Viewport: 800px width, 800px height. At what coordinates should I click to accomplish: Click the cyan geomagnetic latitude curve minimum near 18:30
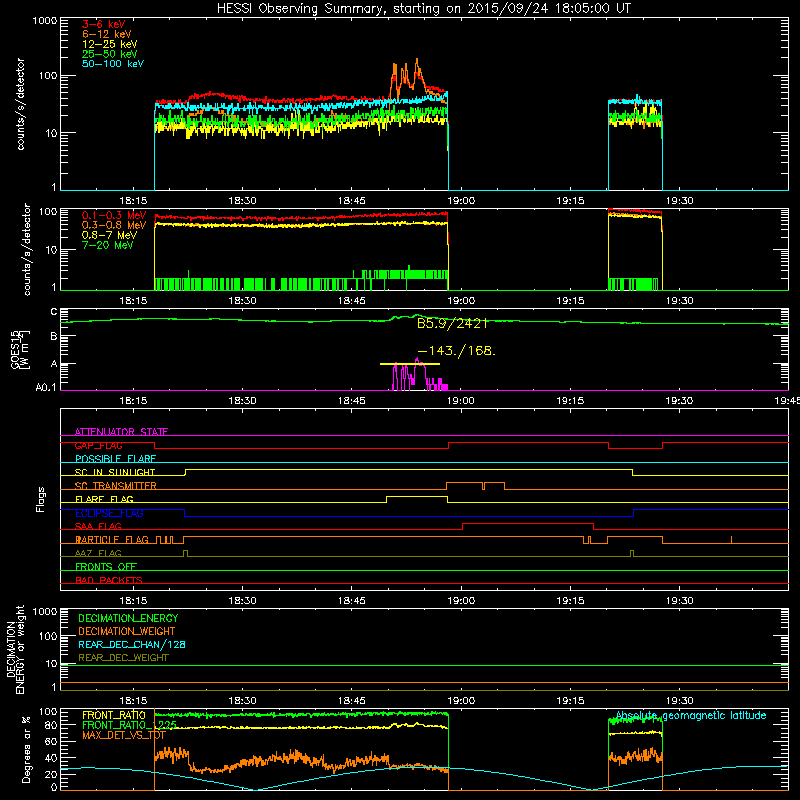tap(255, 790)
